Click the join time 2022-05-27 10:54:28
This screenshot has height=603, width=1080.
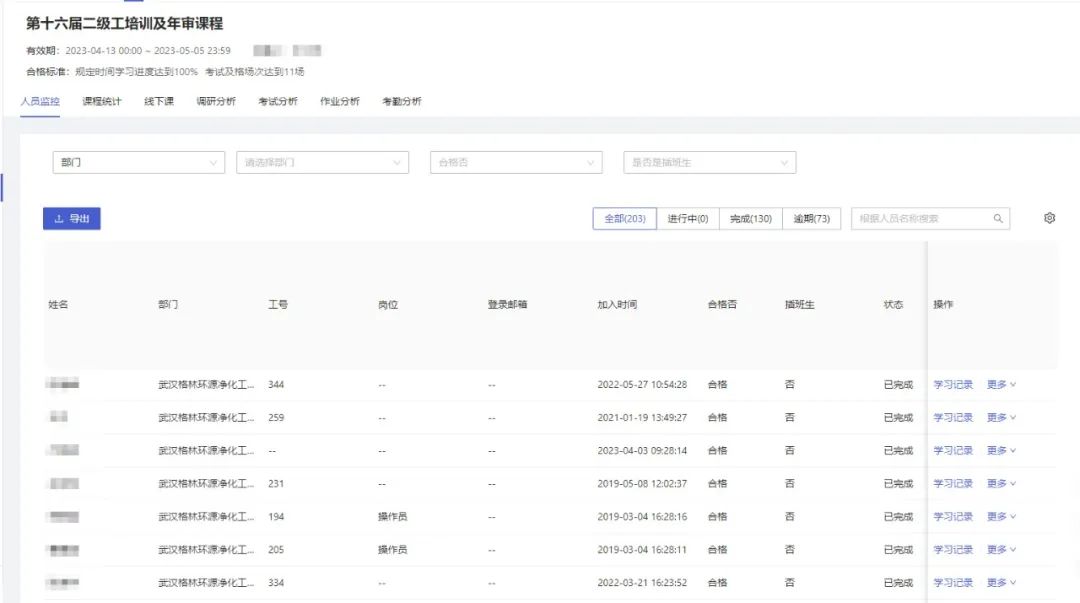(642, 385)
